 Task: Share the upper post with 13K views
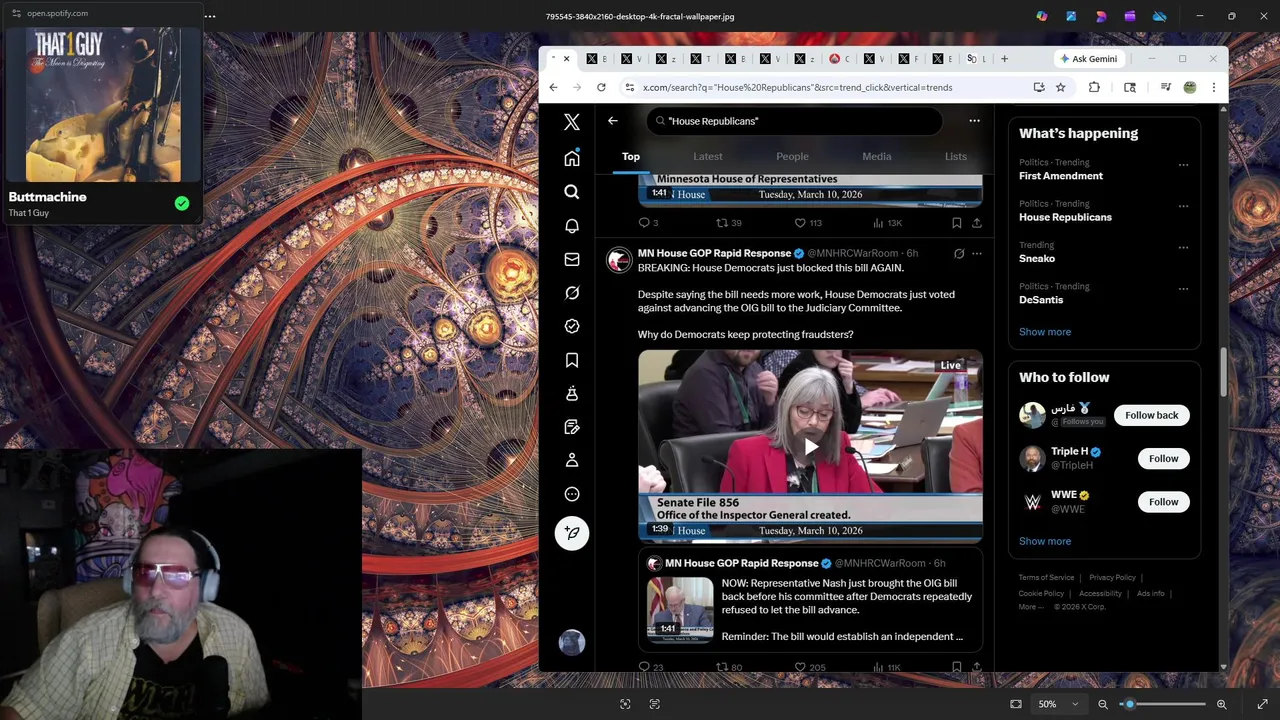[x=977, y=223]
